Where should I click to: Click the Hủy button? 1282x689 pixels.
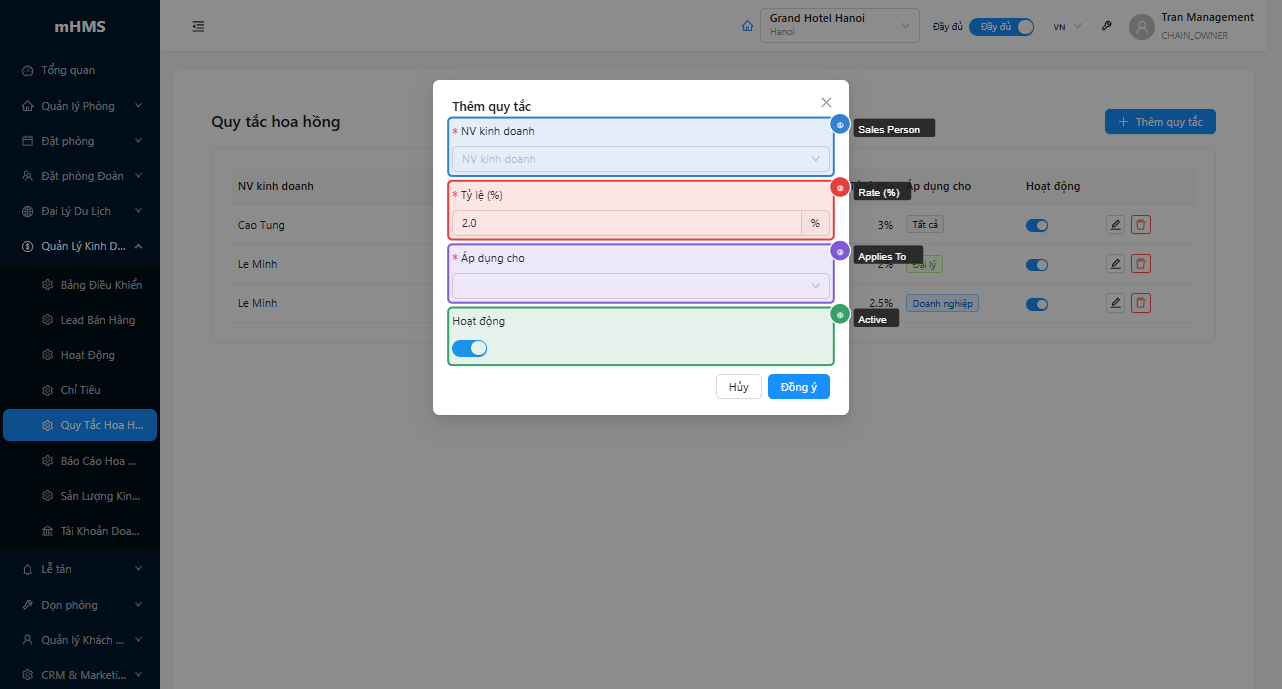[738, 387]
